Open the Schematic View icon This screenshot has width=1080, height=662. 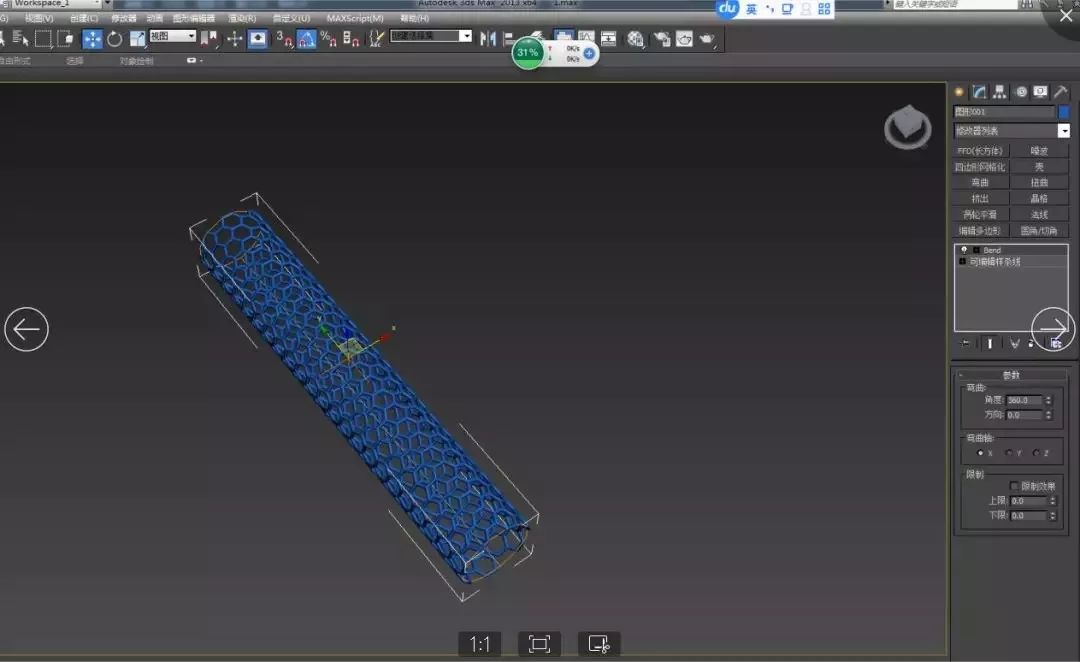609,39
